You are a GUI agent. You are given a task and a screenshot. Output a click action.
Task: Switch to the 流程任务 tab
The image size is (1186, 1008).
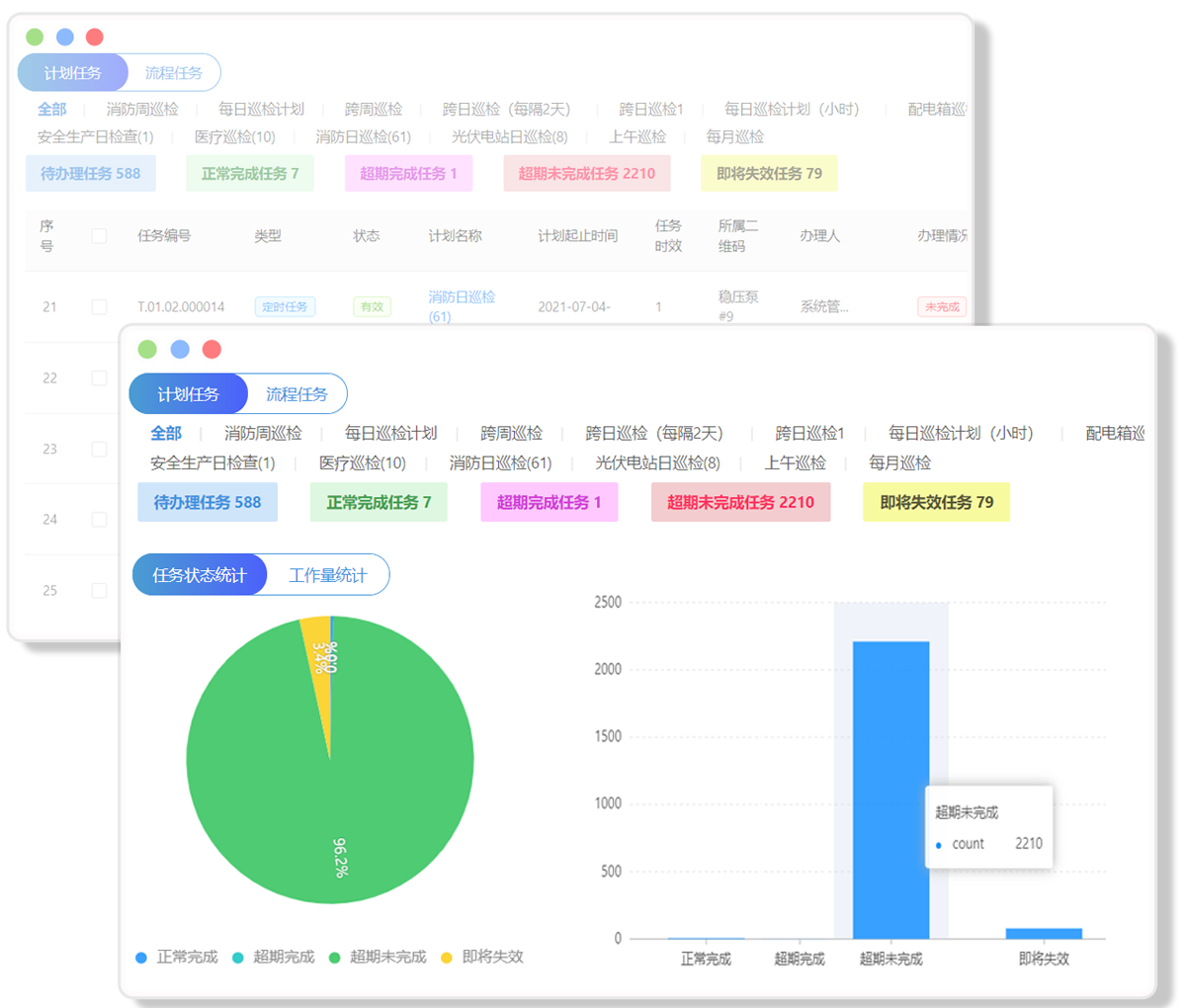tap(298, 393)
